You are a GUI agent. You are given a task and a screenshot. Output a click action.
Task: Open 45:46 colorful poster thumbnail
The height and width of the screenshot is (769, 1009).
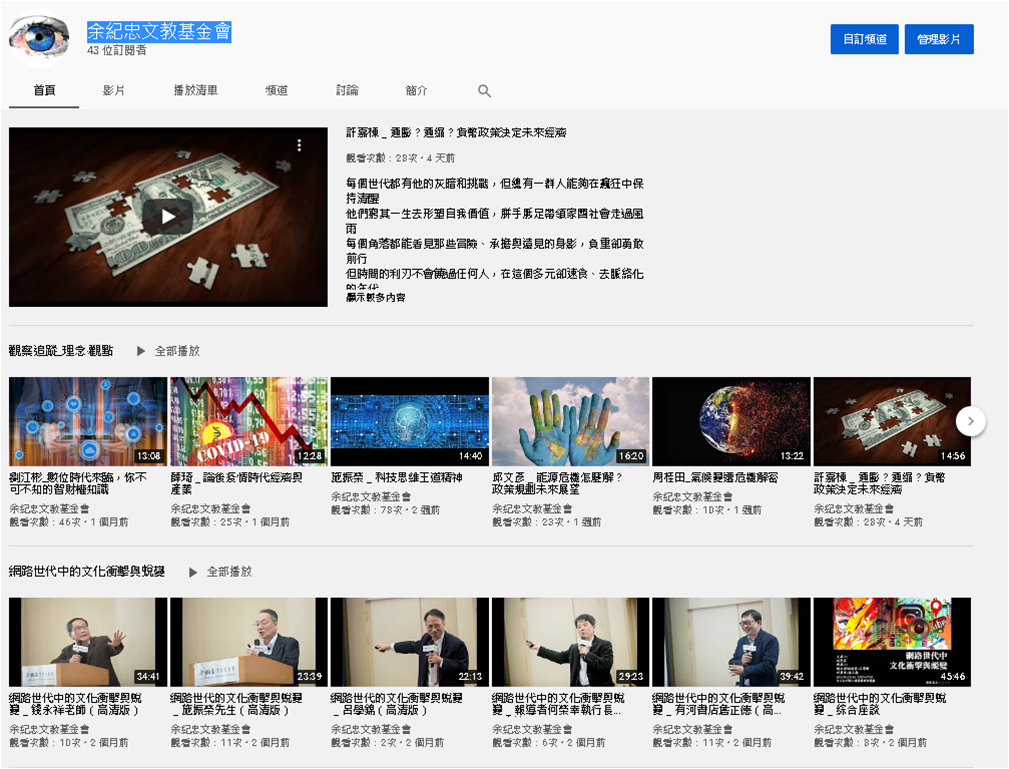coord(893,642)
